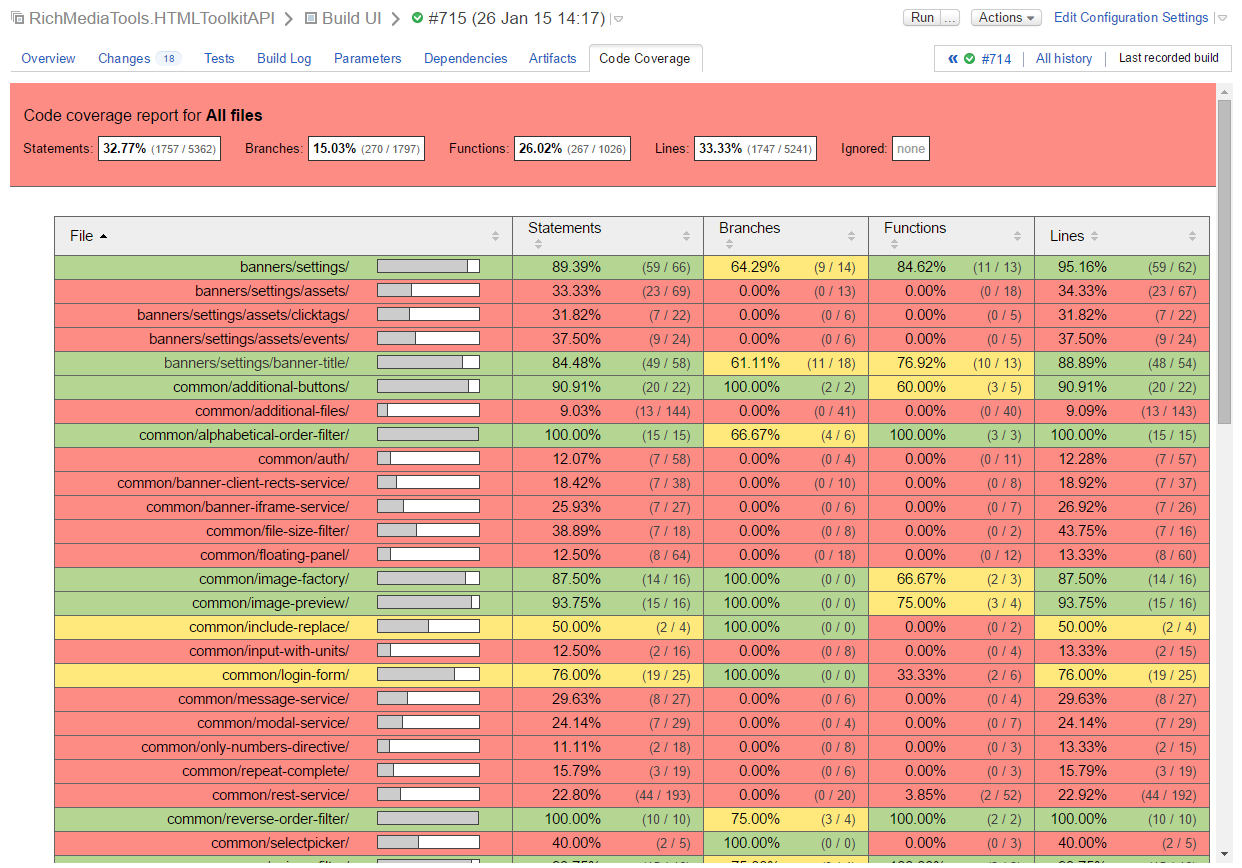Open the Actions dropdown
Viewport: 1242px width, 868px height.
pos(1006,18)
